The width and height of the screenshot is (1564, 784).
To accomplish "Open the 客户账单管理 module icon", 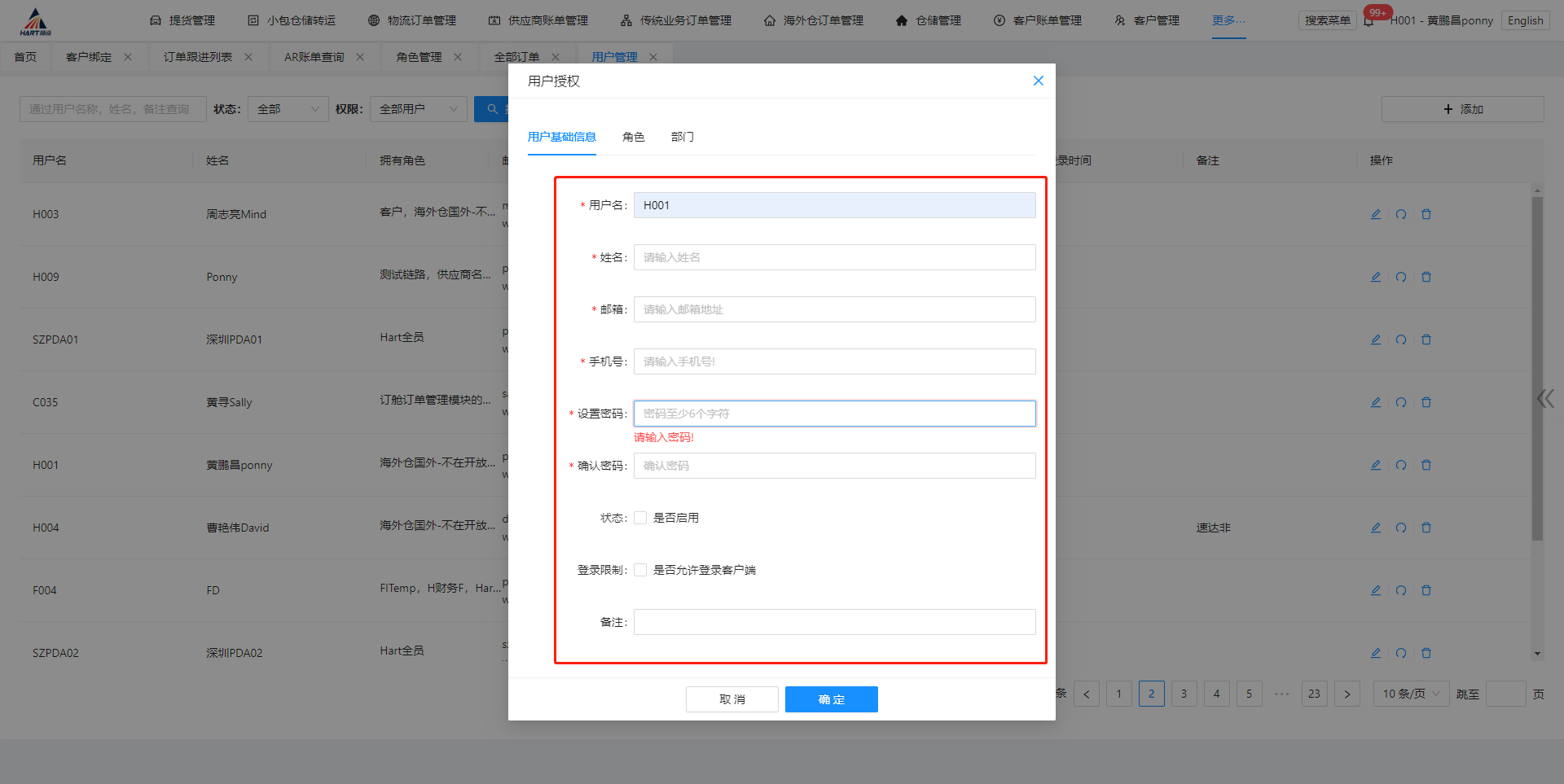I will 999,20.
